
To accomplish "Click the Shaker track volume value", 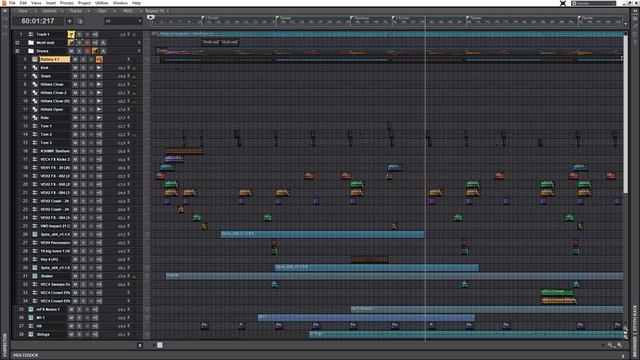I will click(x=122, y=276).
